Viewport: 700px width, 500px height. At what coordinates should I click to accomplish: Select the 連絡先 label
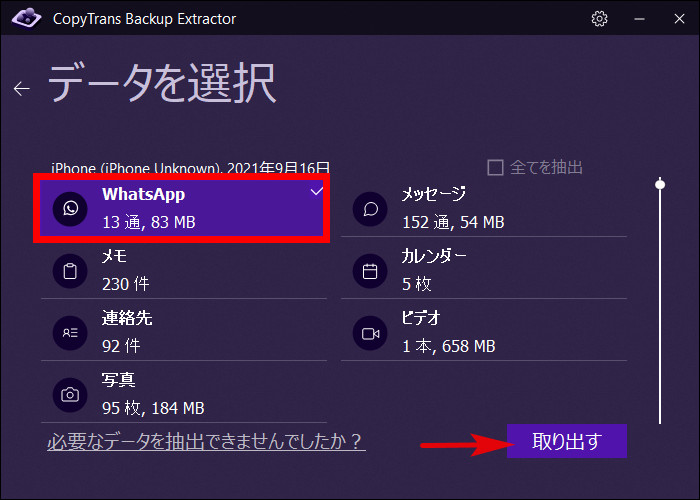click(x=127, y=318)
